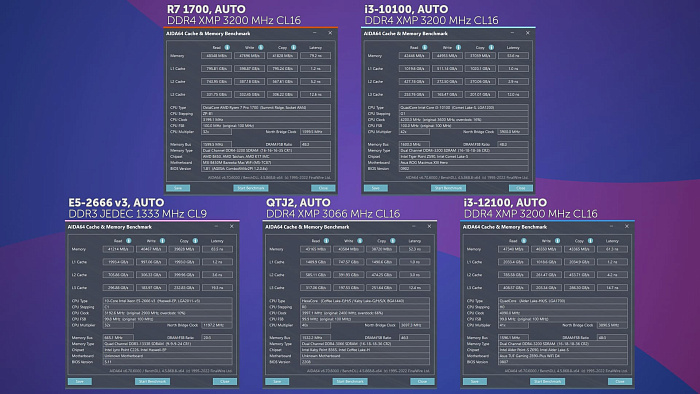Click Write info icon in E5-2666 v3 window
The width and height of the screenshot is (700, 394).
[162, 241]
